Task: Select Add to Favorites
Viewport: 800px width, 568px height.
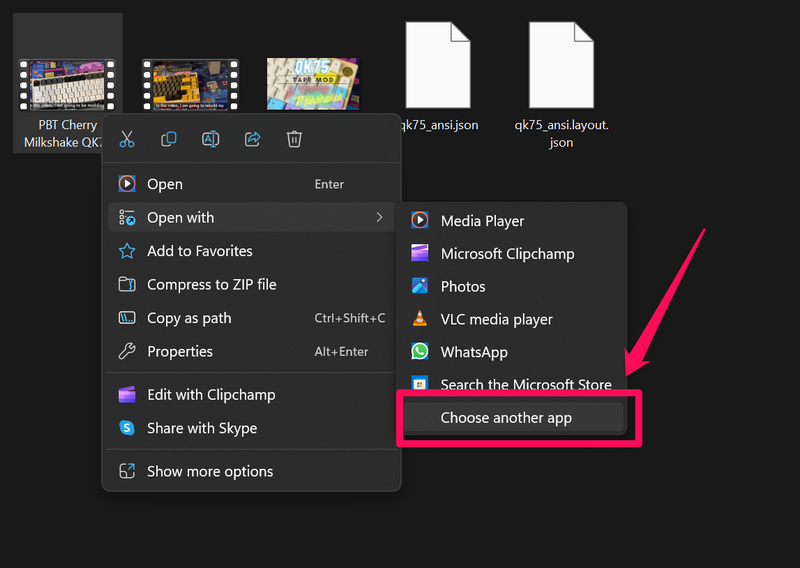Action: click(199, 251)
